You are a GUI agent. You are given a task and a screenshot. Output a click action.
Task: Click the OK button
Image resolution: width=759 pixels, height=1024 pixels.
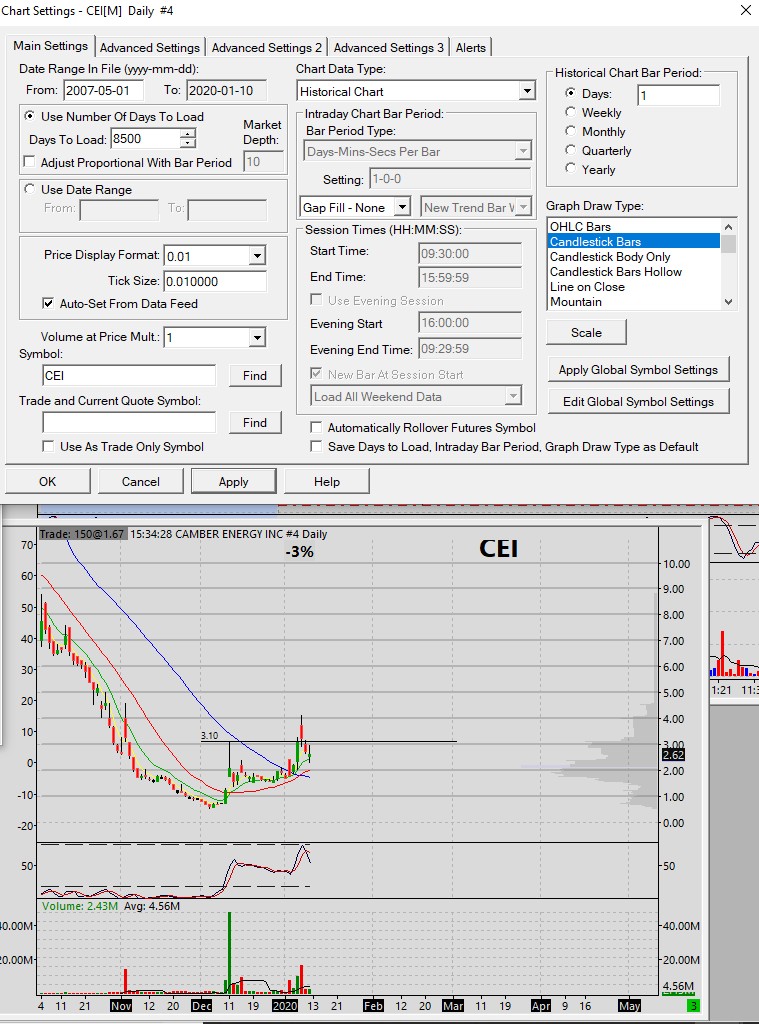click(x=48, y=481)
